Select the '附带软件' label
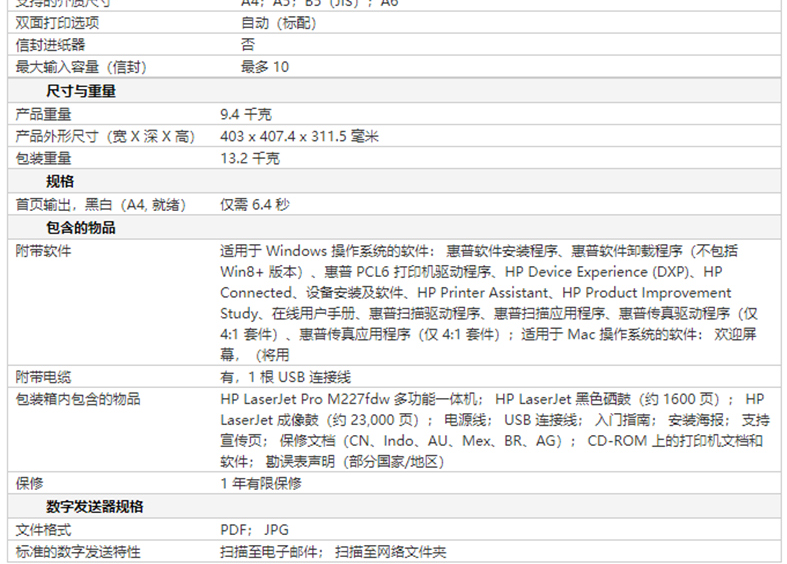787x564 pixels. click(43, 251)
